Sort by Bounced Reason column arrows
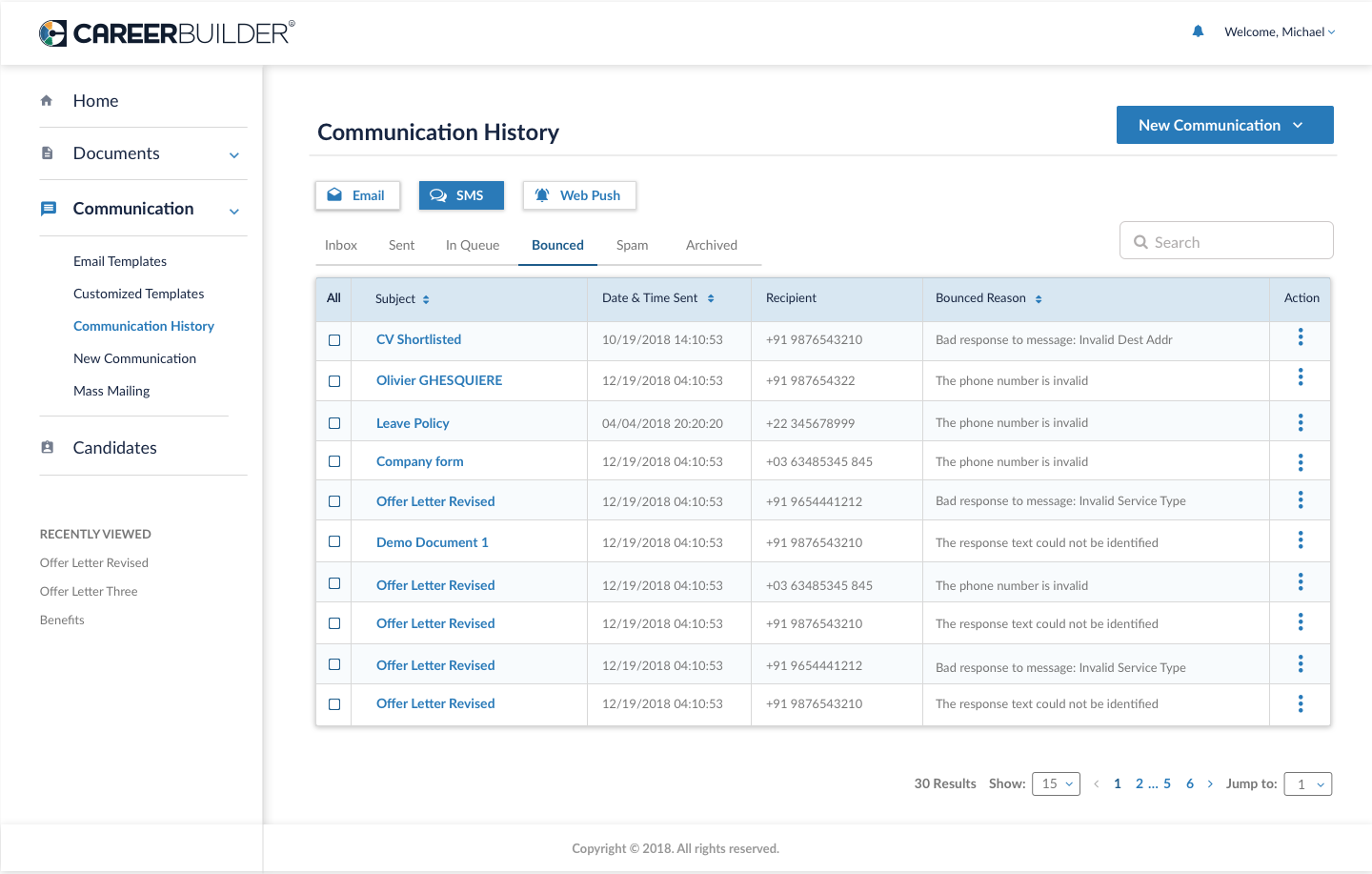 tap(1039, 299)
